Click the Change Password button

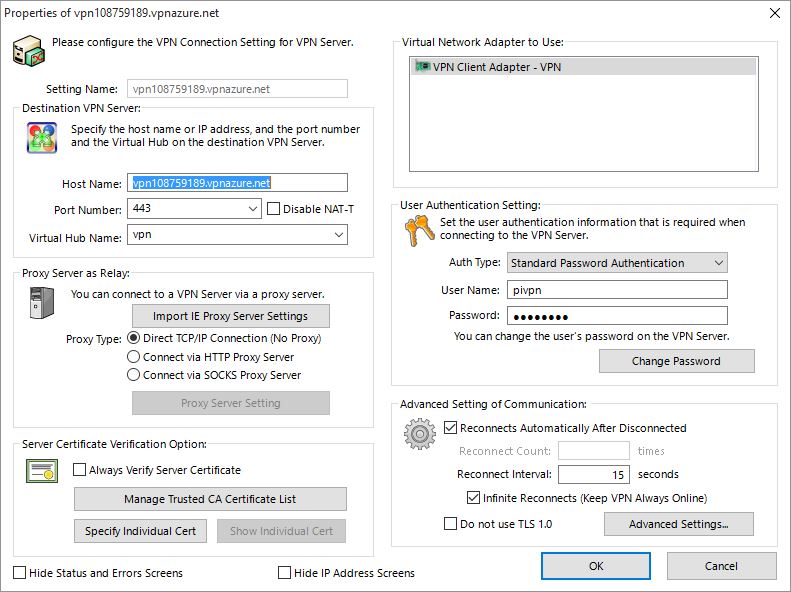coord(676,361)
